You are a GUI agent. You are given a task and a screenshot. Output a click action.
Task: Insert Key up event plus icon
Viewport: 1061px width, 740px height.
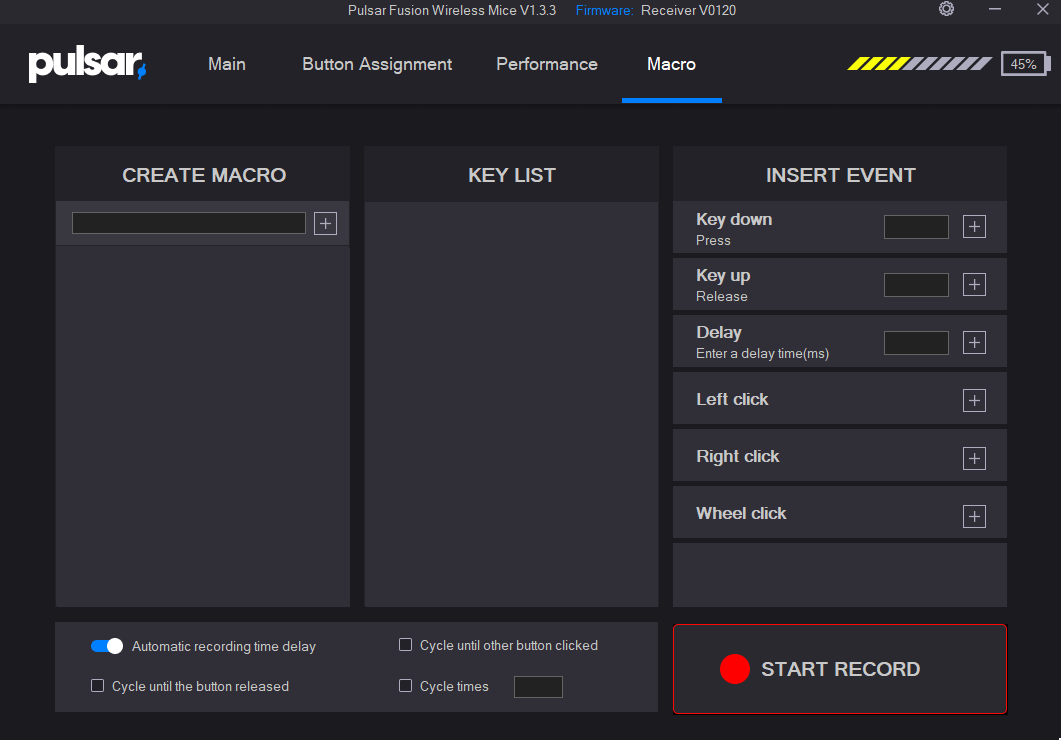coord(974,284)
